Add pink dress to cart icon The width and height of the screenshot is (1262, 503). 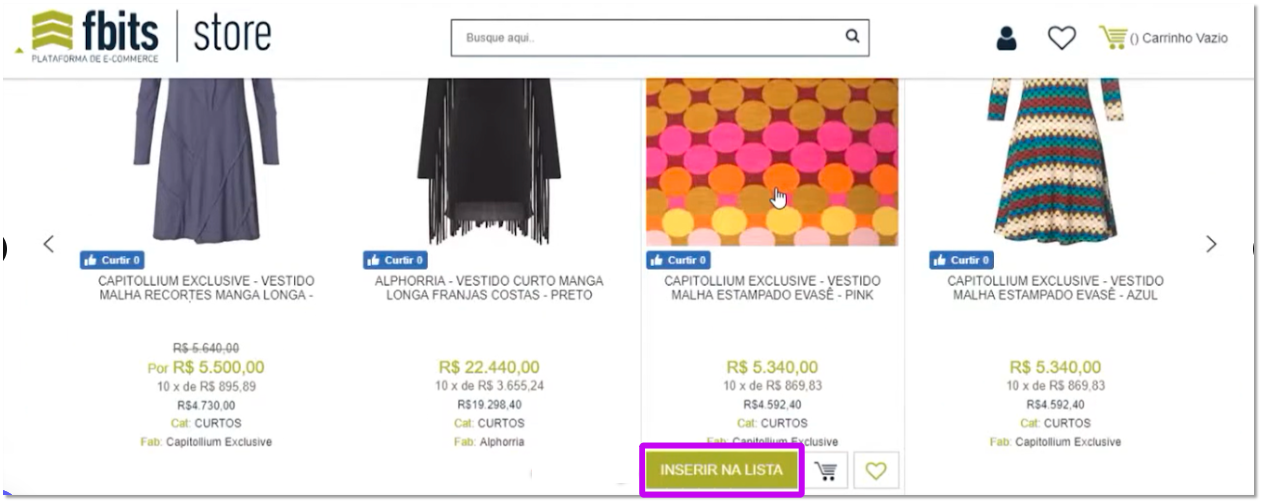pos(826,470)
